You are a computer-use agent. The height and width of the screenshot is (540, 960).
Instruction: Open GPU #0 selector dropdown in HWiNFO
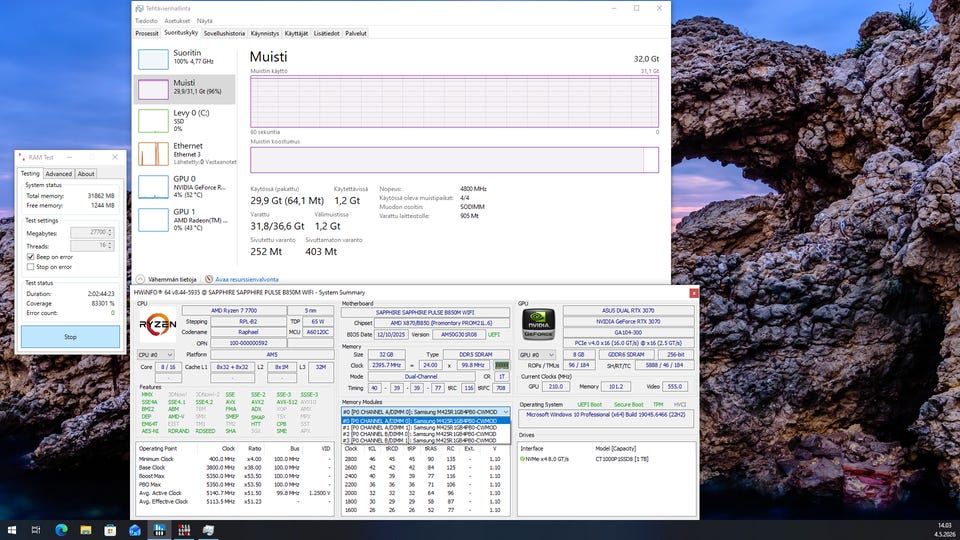[x=537, y=354]
